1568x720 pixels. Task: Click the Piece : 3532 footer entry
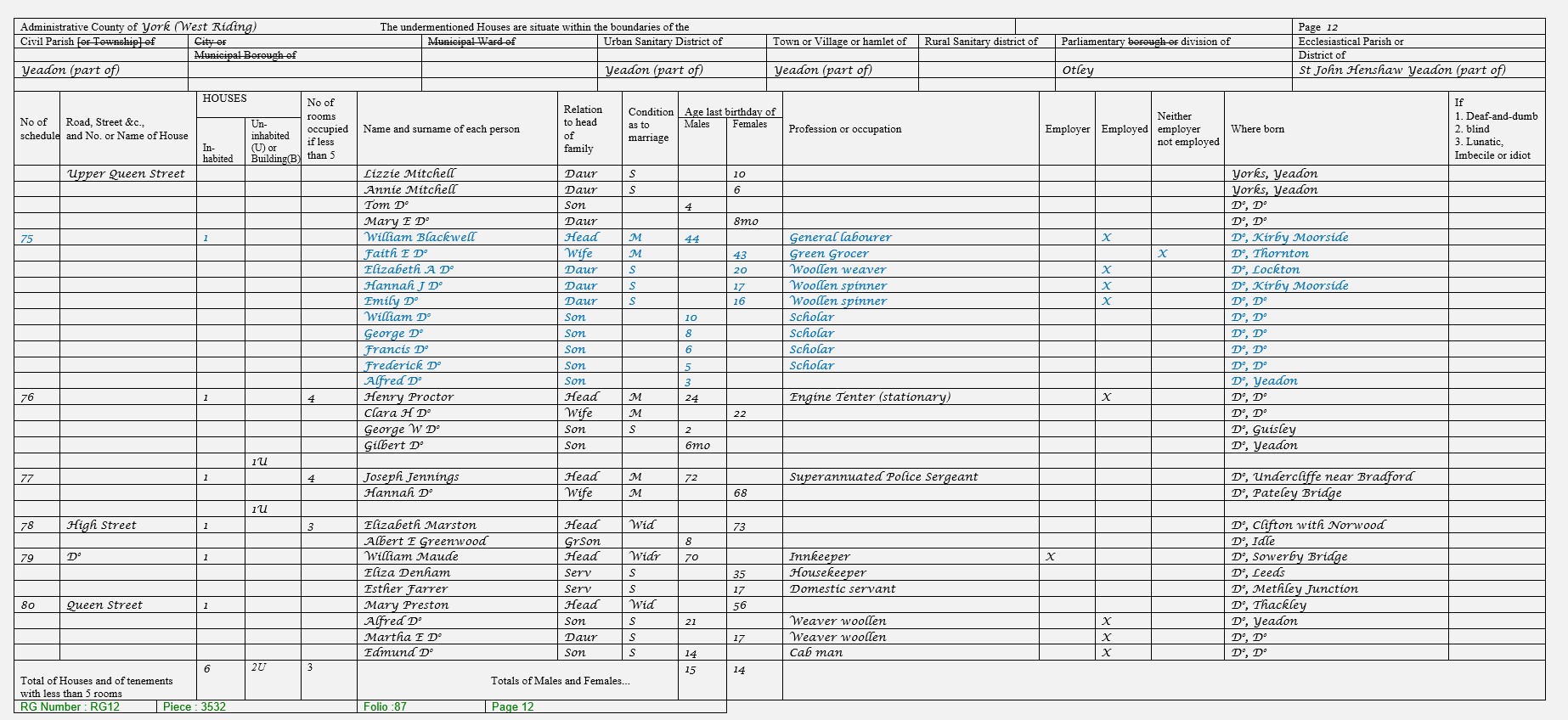(195, 706)
